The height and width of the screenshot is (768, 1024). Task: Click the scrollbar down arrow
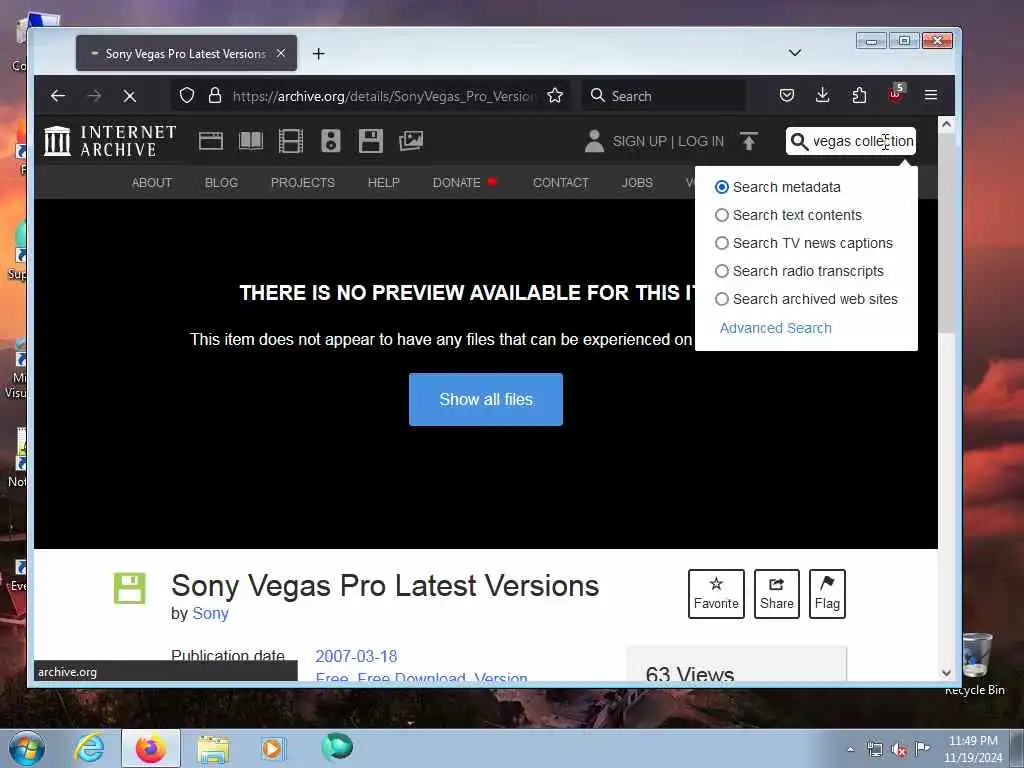tap(946, 673)
